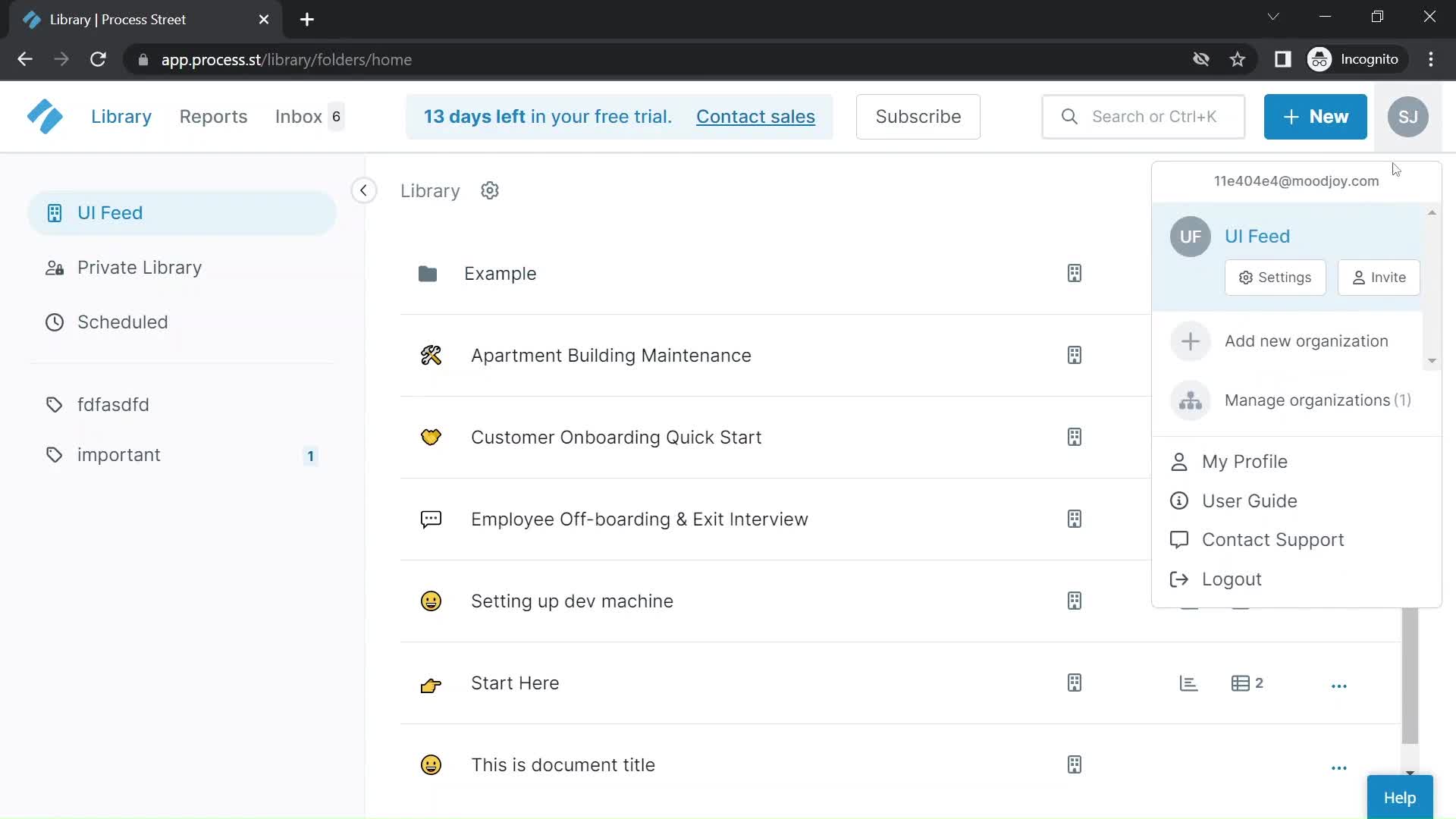1456x819 pixels.
Task: Click Employee Off-boarding speech bubble icon
Action: [x=431, y=519]
